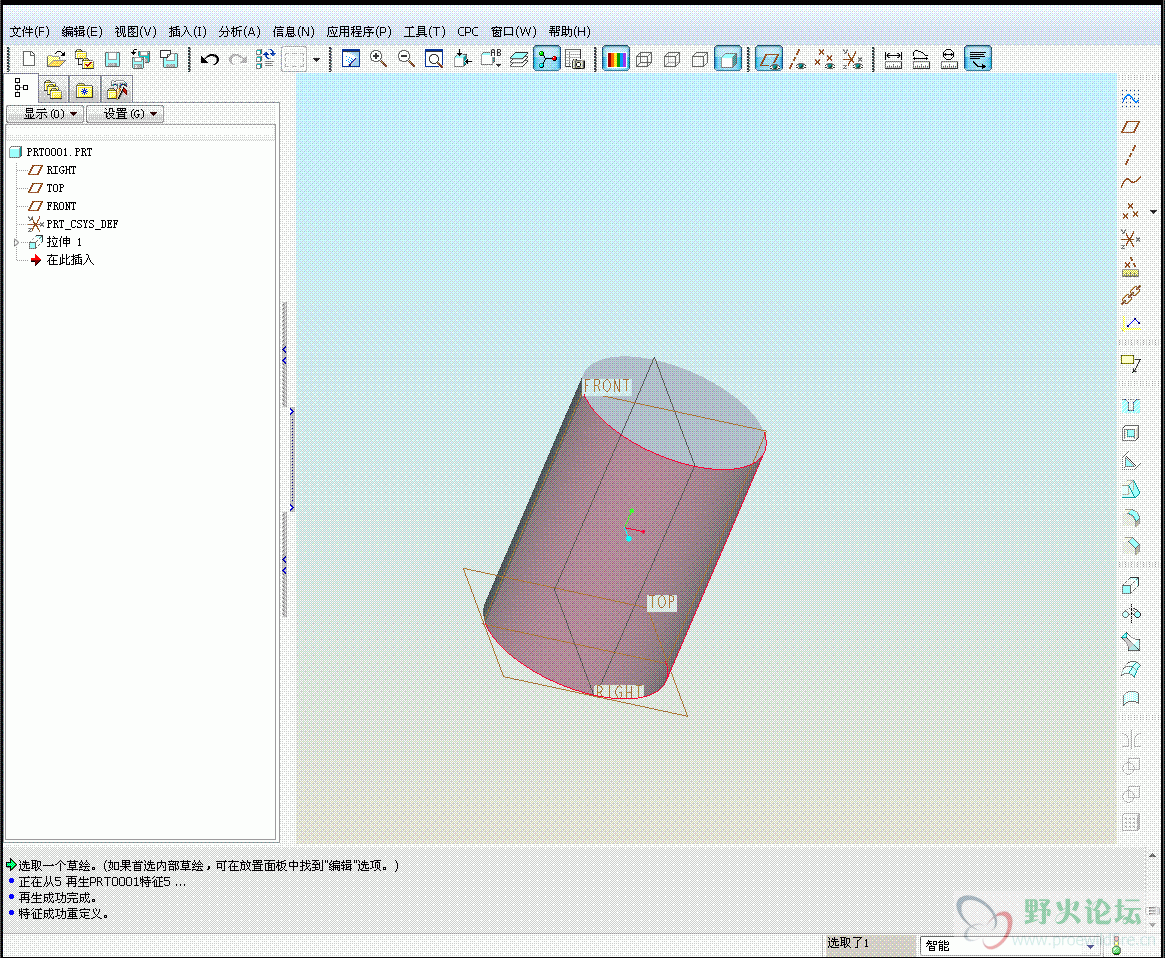Switch to No Hidden display mode

[700, 59]
